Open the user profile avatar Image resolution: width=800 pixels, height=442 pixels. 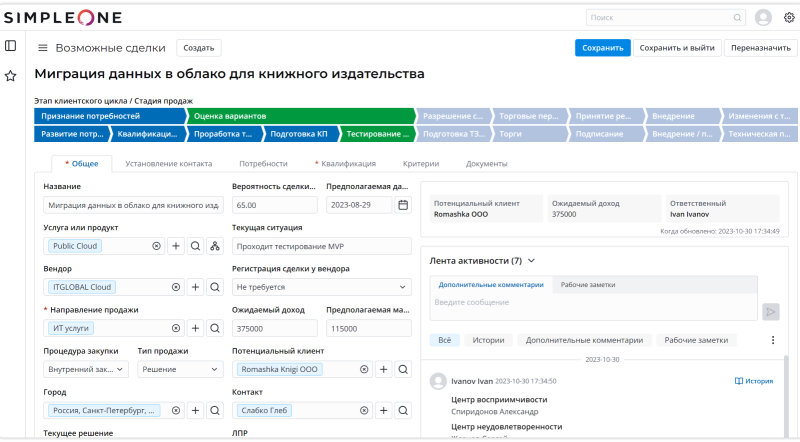point(763,17)
